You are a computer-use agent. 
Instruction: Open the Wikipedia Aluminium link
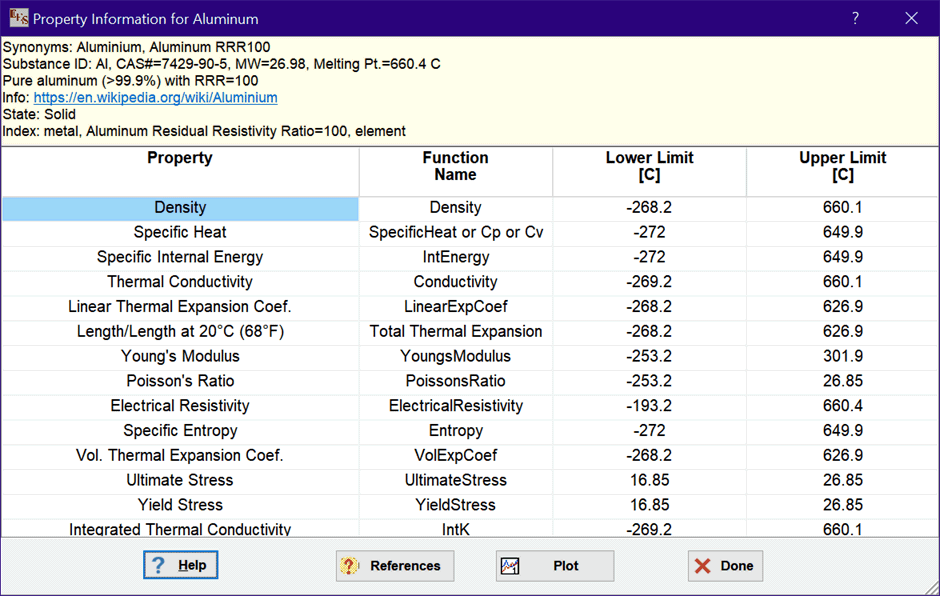coord(155,98)
